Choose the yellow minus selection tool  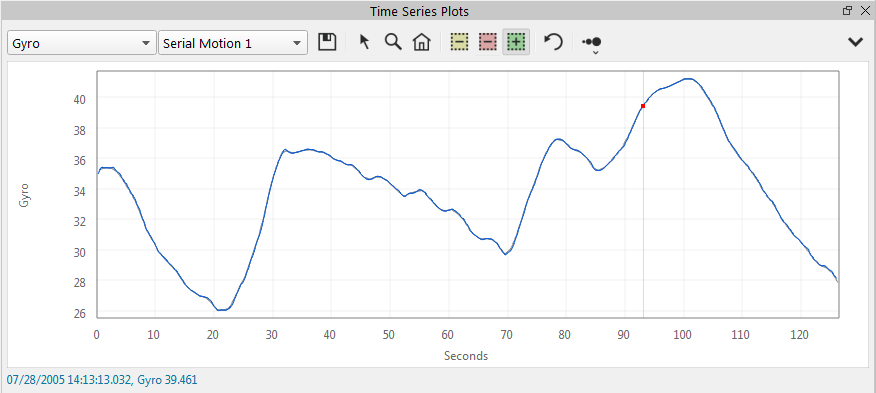pyautogui.click(x=460, y=42)
